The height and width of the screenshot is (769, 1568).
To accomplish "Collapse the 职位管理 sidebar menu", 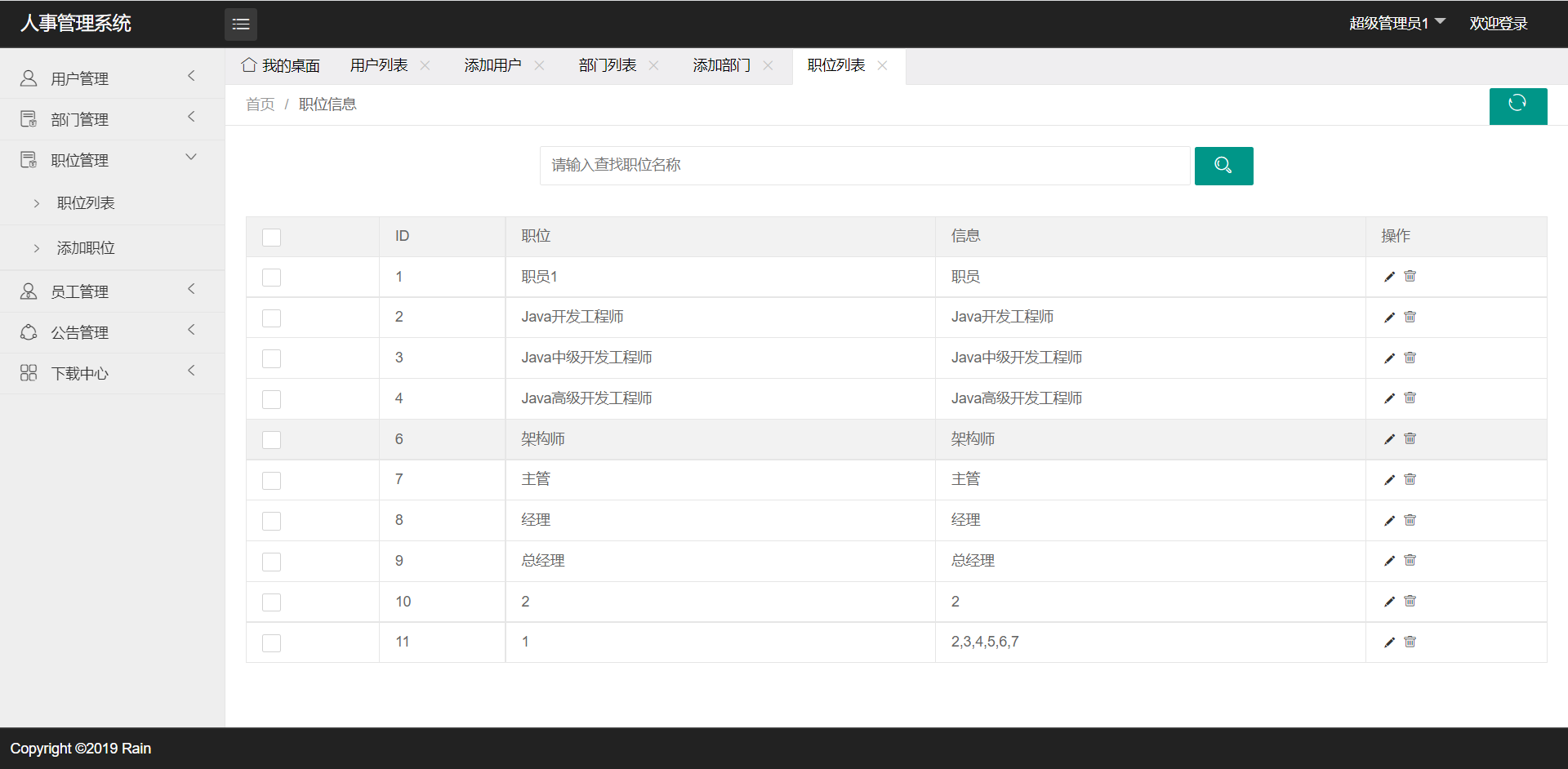I will click(x=112, y=160).
